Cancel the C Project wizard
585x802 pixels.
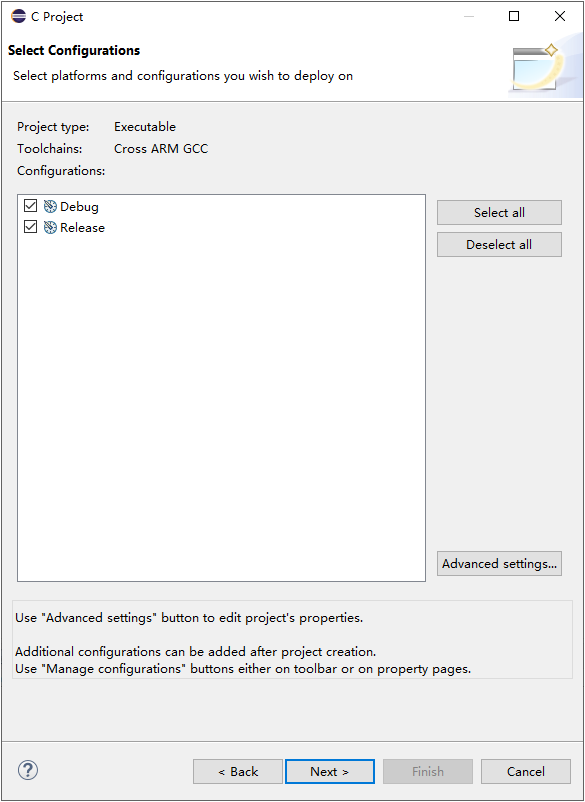[526, 771]
